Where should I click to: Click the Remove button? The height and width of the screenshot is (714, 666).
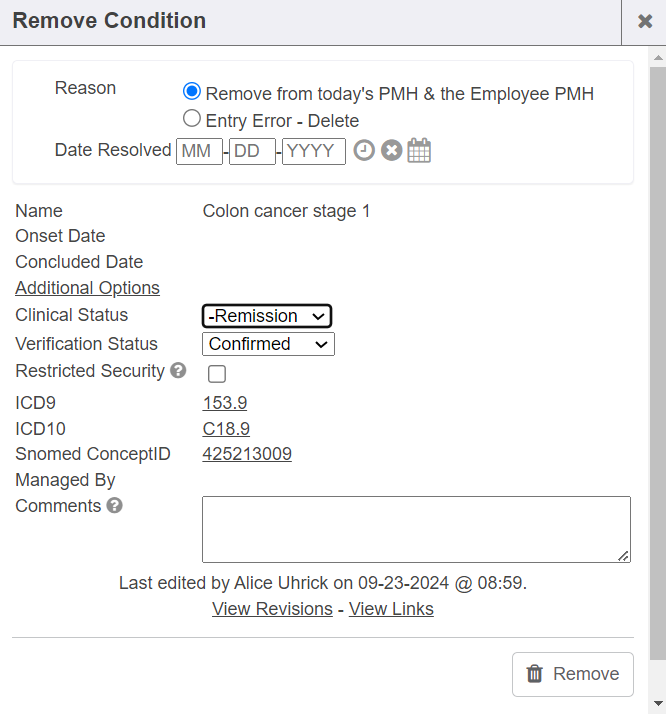point(573,674)
